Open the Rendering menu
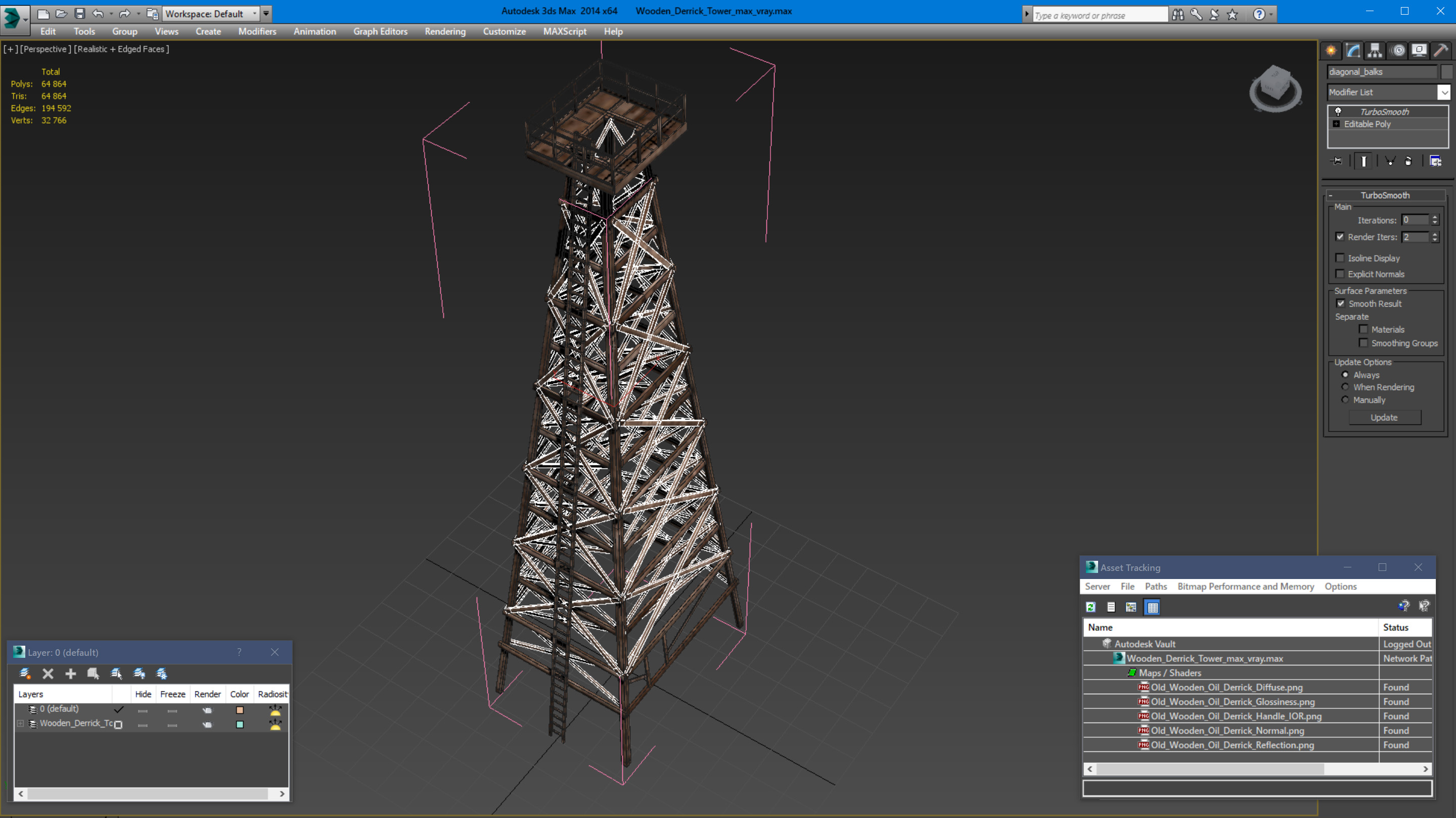This screenshot has width=1456, height=818. [x=445, y=32]
